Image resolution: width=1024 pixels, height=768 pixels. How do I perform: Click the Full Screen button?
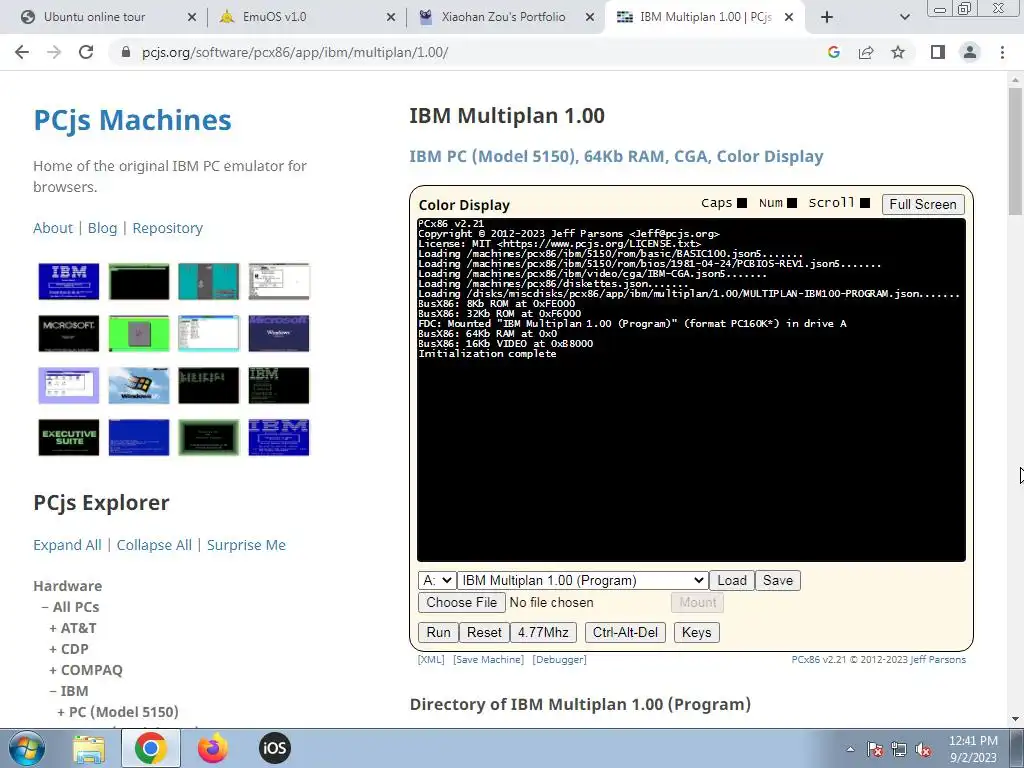(923, 204)
